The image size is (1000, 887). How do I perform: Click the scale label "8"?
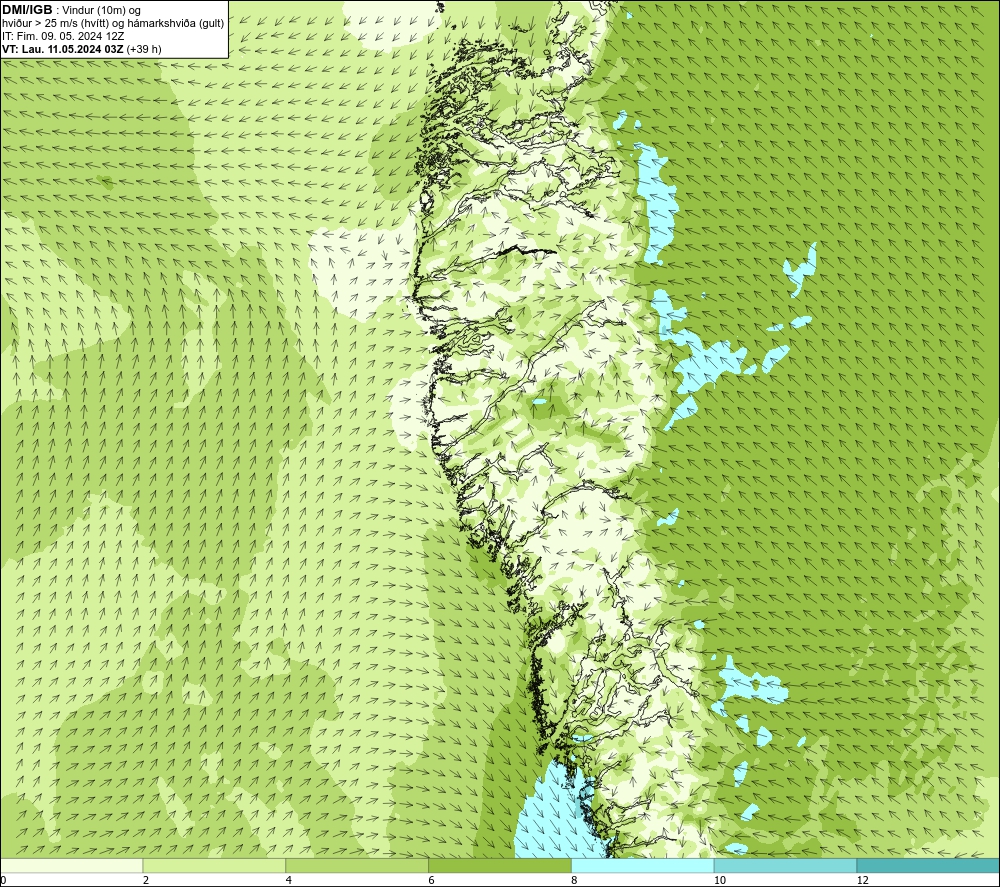(x=575, y=880)
